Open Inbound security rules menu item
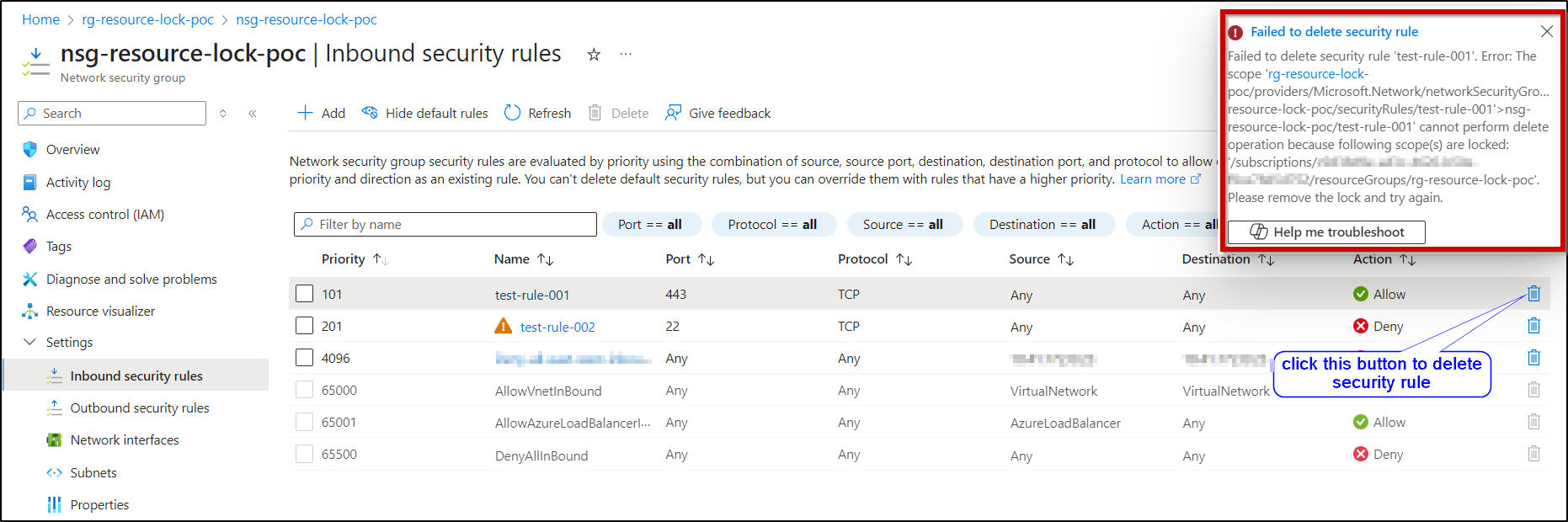The image size is (1568, 522). (136, 376)
